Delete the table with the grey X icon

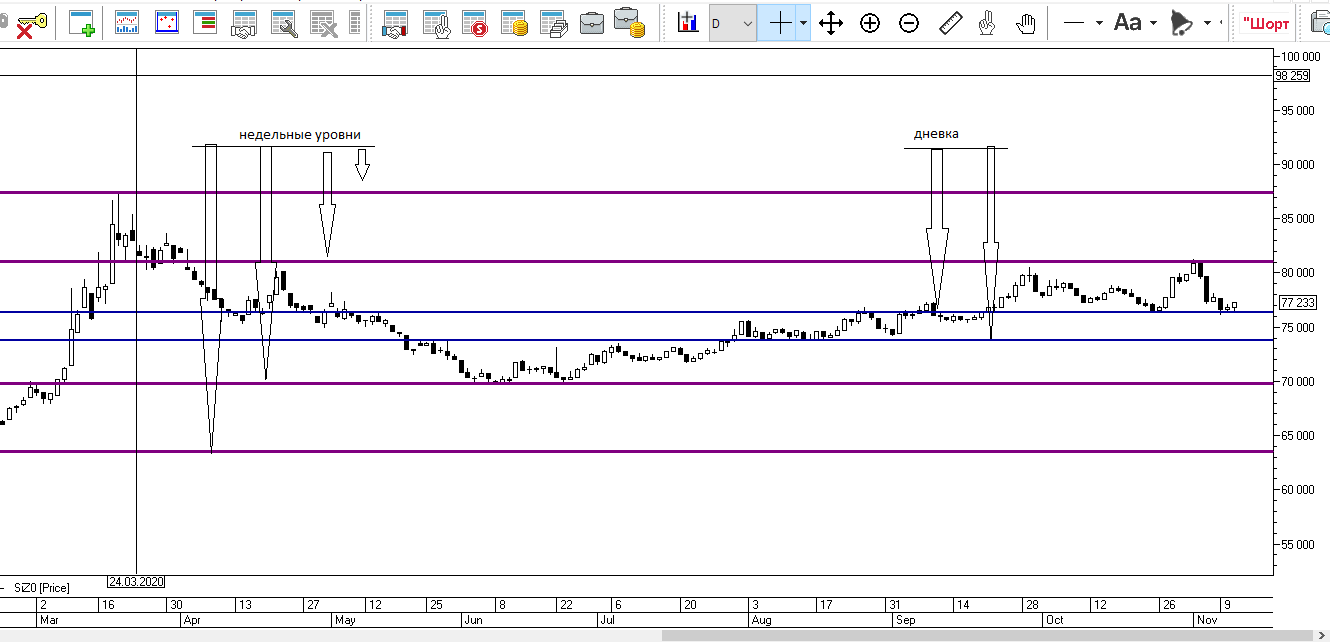coord(322,23)
